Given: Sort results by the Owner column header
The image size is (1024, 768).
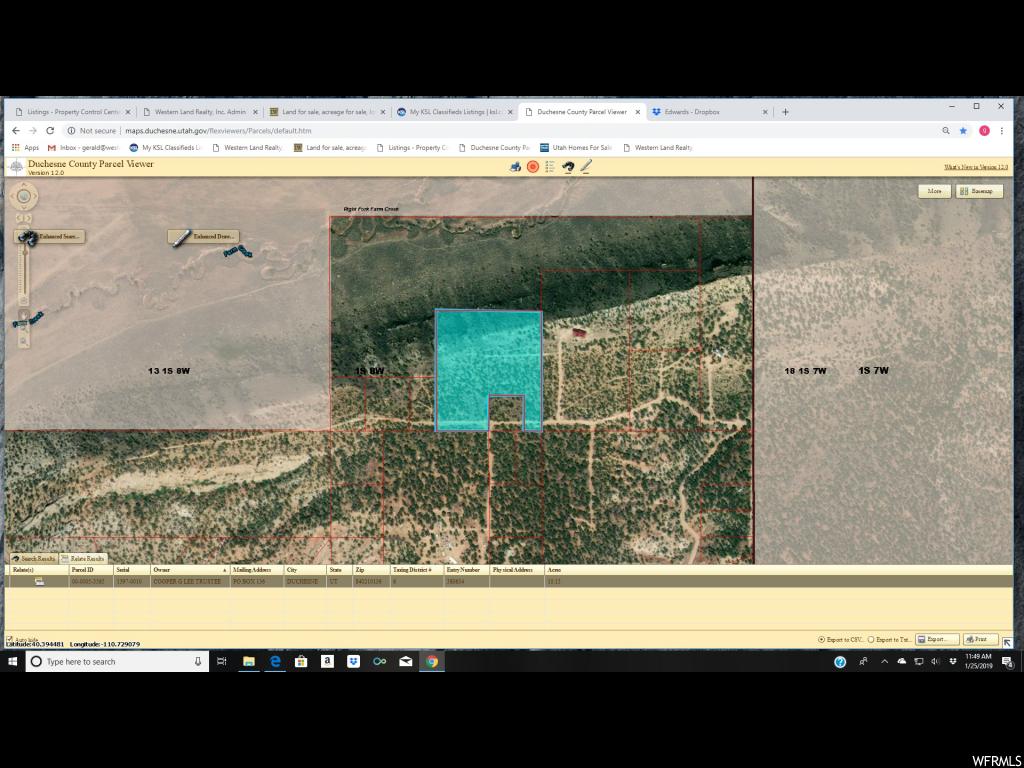Looking at the screenshot, I should 189,570.
